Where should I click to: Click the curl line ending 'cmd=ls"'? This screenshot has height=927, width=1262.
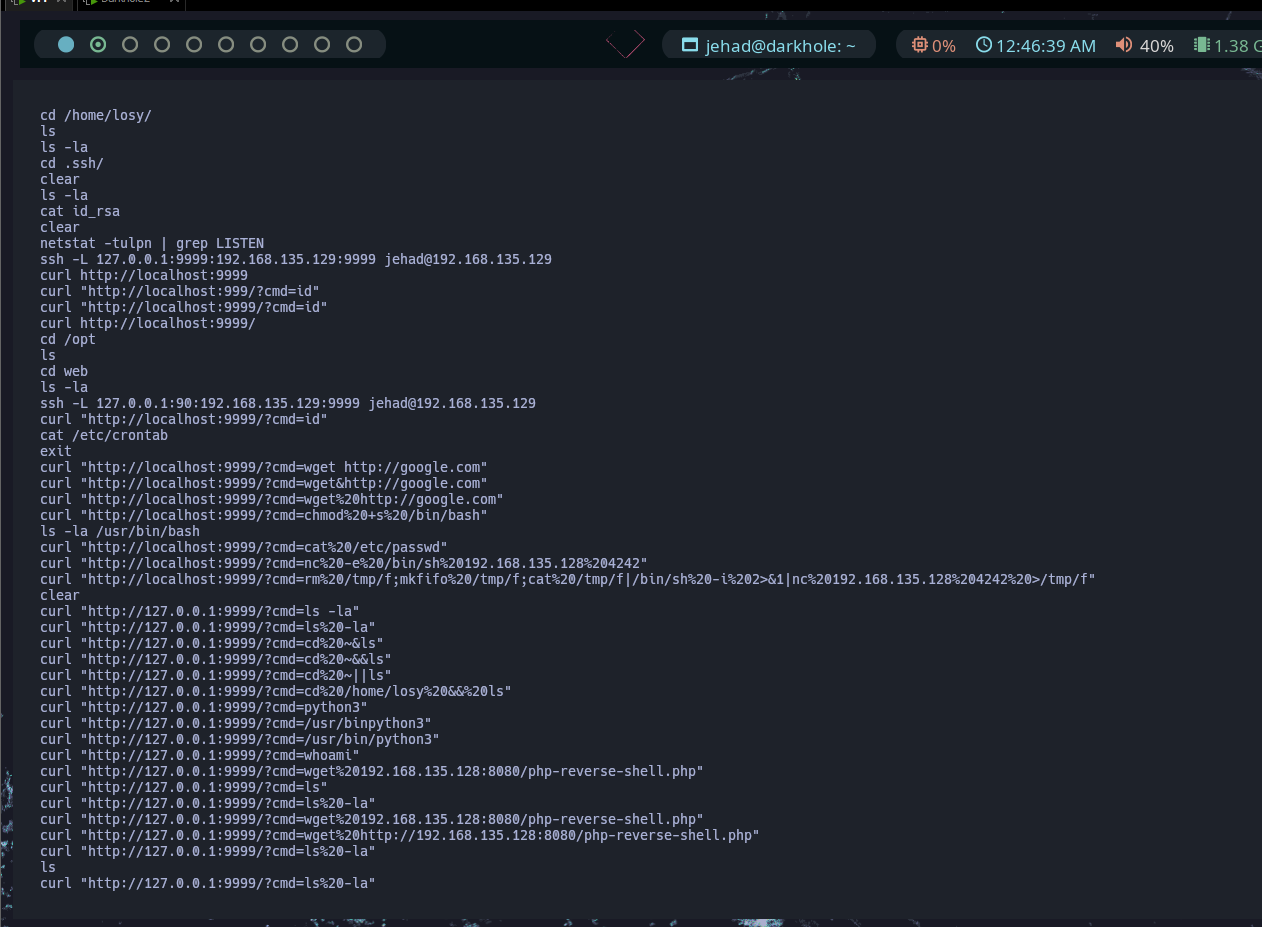pyautogui.click(x=184, y=787)
